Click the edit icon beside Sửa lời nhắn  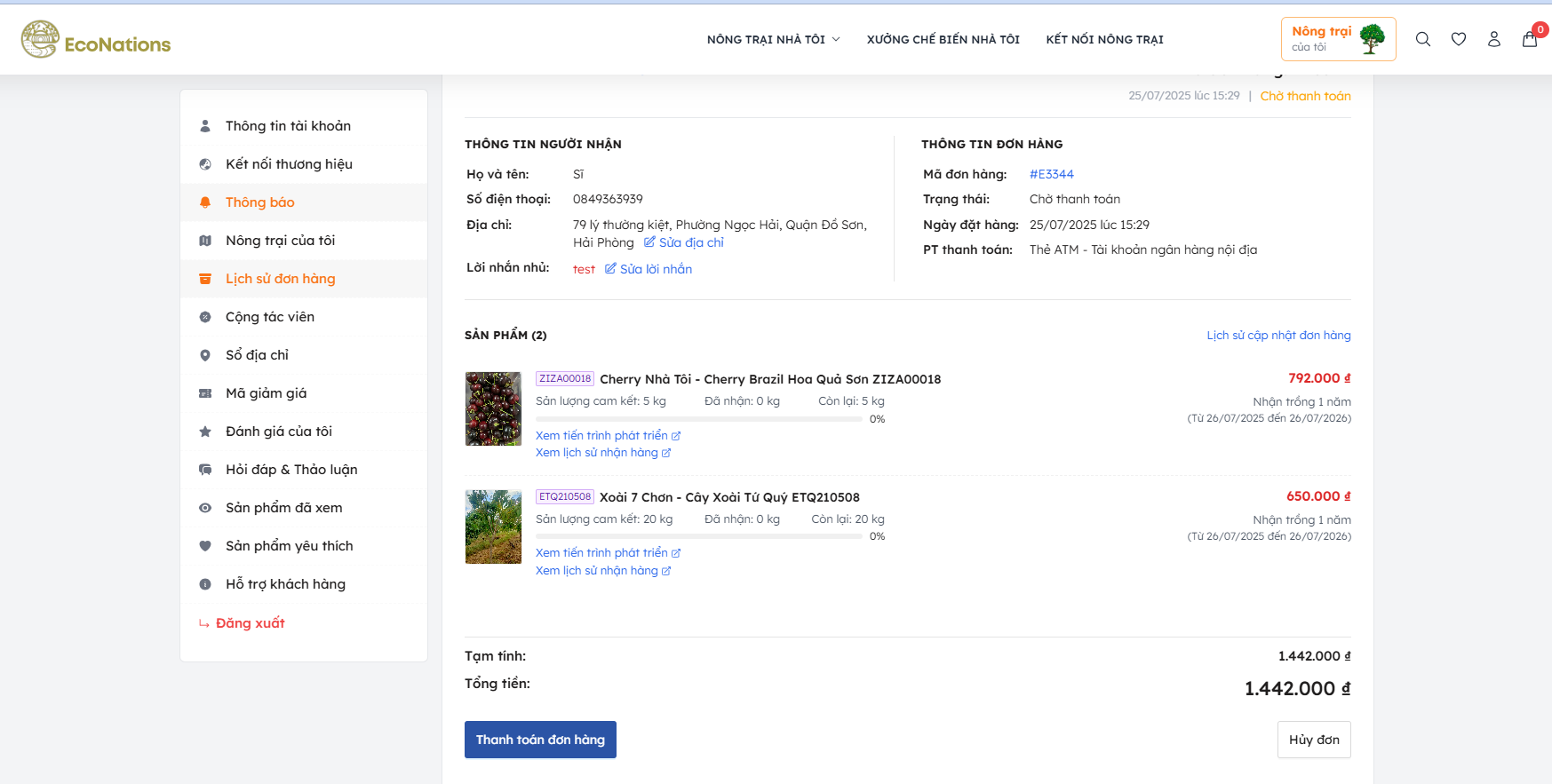(x=610, y=269)
